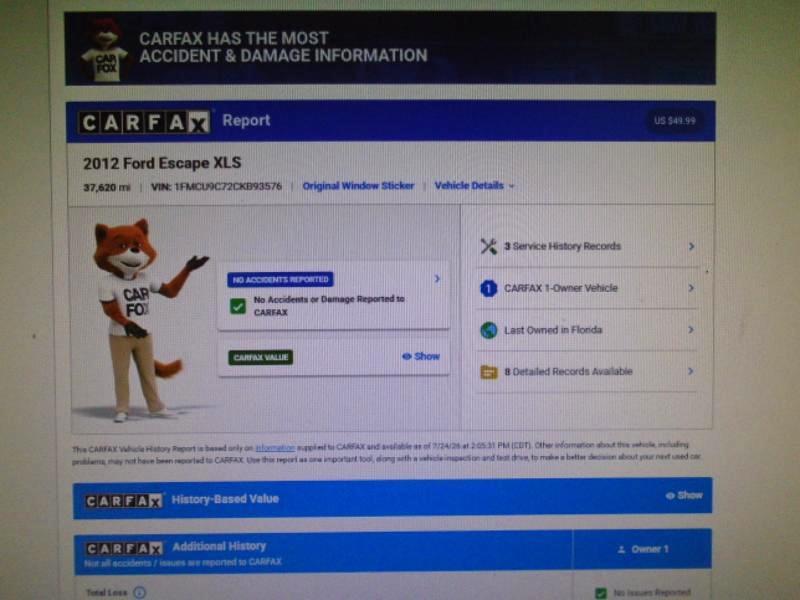This screenshot has height=600, width=800.
Task: Show the CARFAX Value via eye toggle
Action: (x=421, y=356)
